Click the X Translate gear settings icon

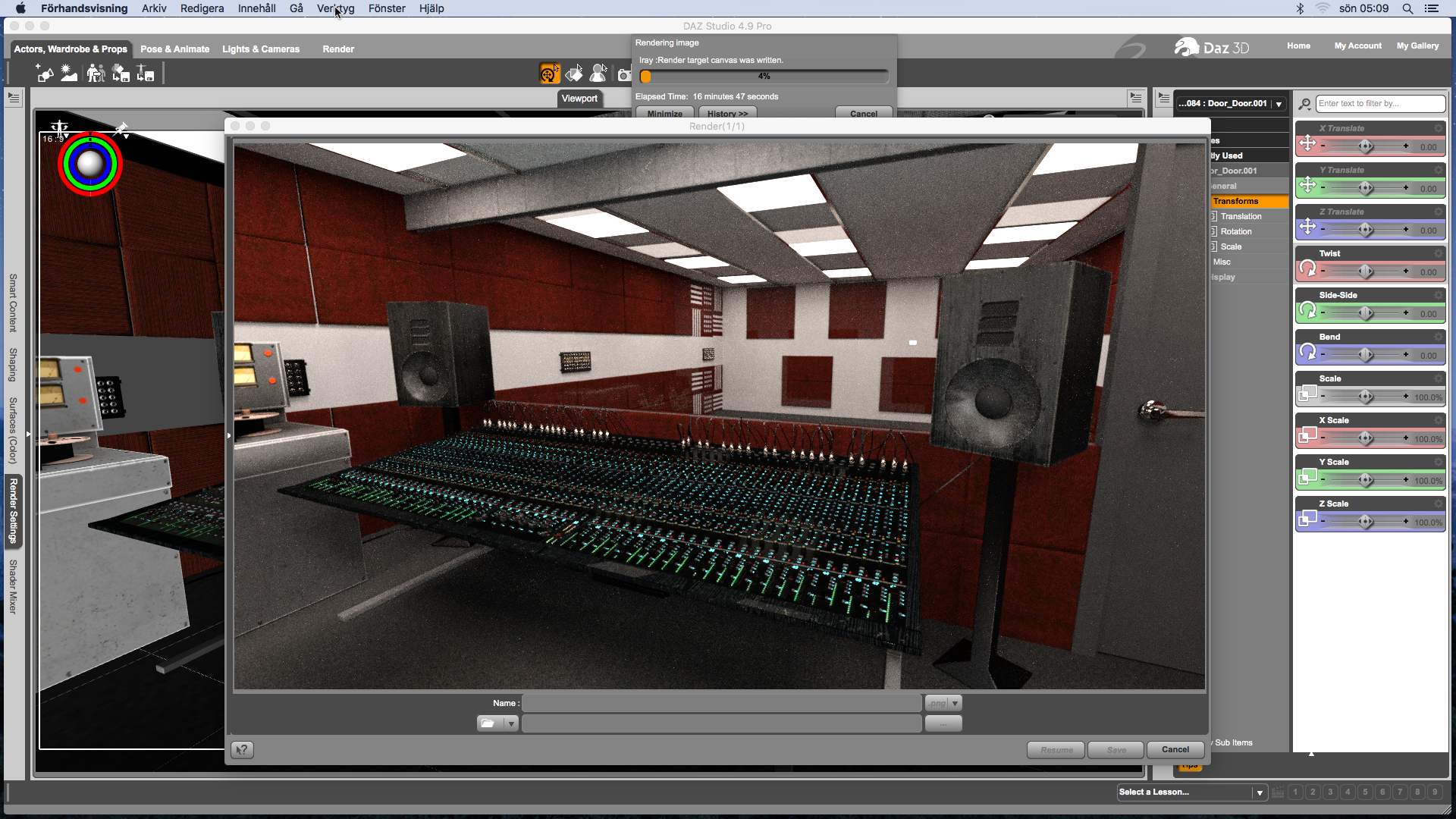pos(1438,128)
